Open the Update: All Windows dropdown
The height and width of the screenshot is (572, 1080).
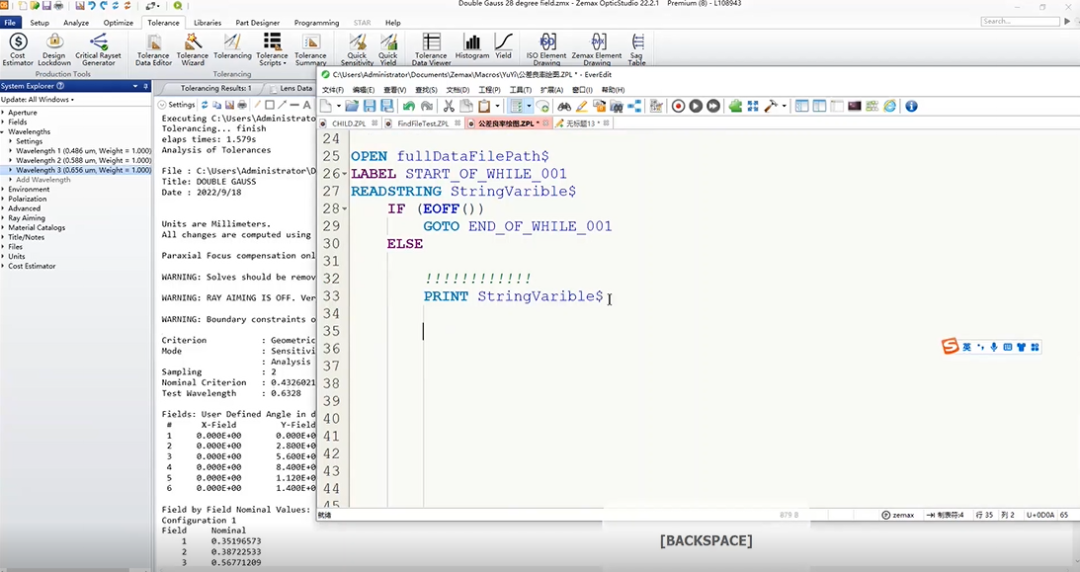38,99
